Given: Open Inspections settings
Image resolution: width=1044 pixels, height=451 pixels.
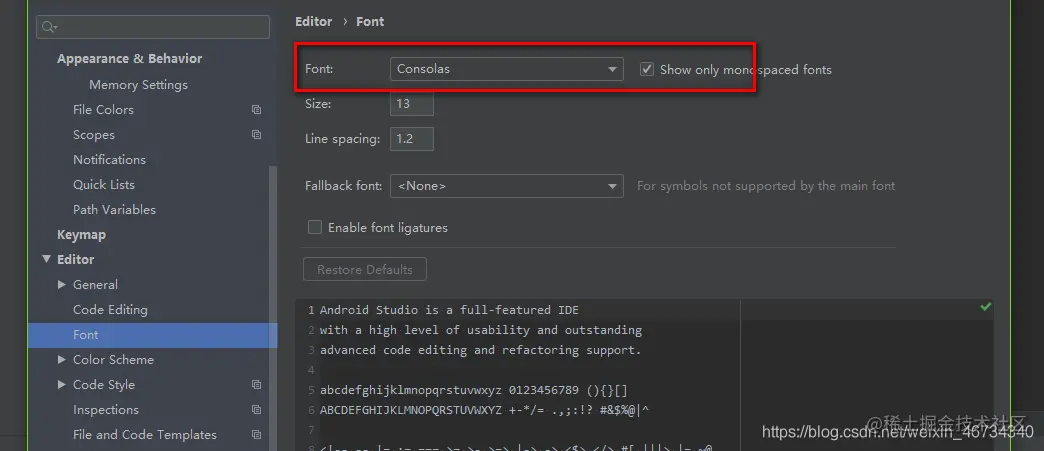Looking at the screenshot, I should tap(106, 410).
